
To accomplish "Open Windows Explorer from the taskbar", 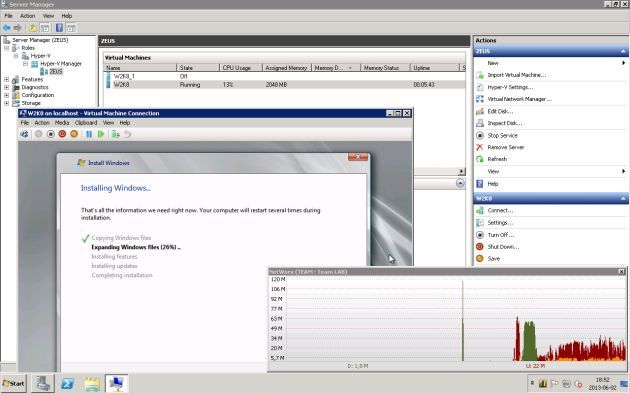I will coord(92,384).
